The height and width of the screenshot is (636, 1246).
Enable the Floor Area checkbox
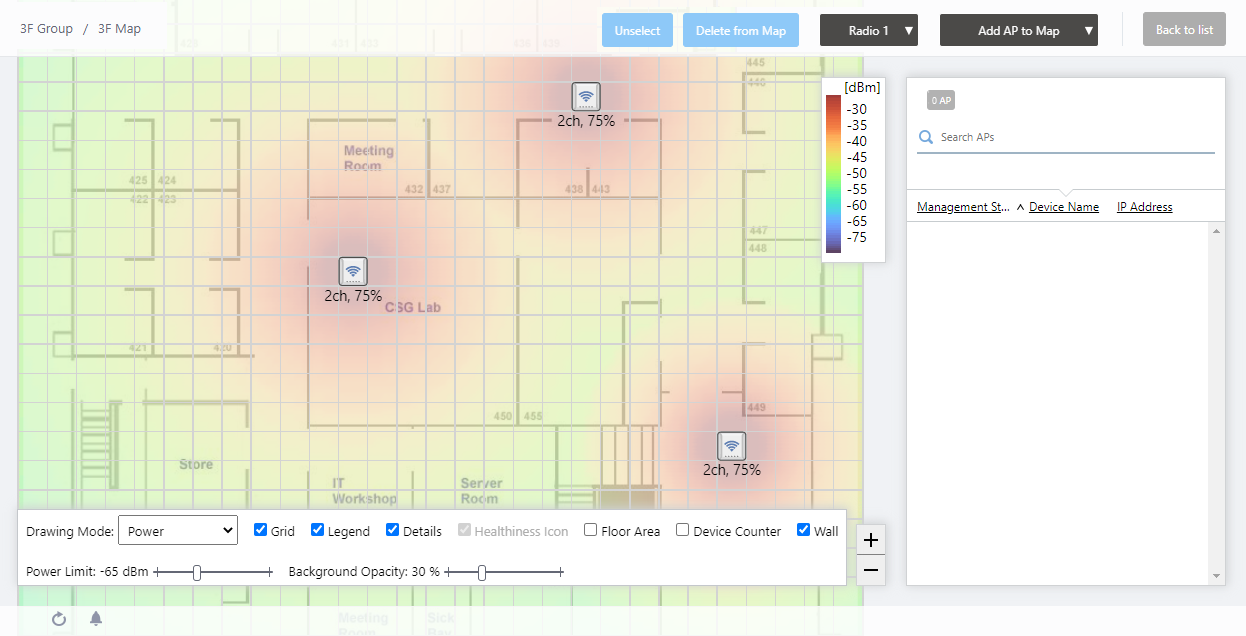pyautogui.click(x=591, y=530)
